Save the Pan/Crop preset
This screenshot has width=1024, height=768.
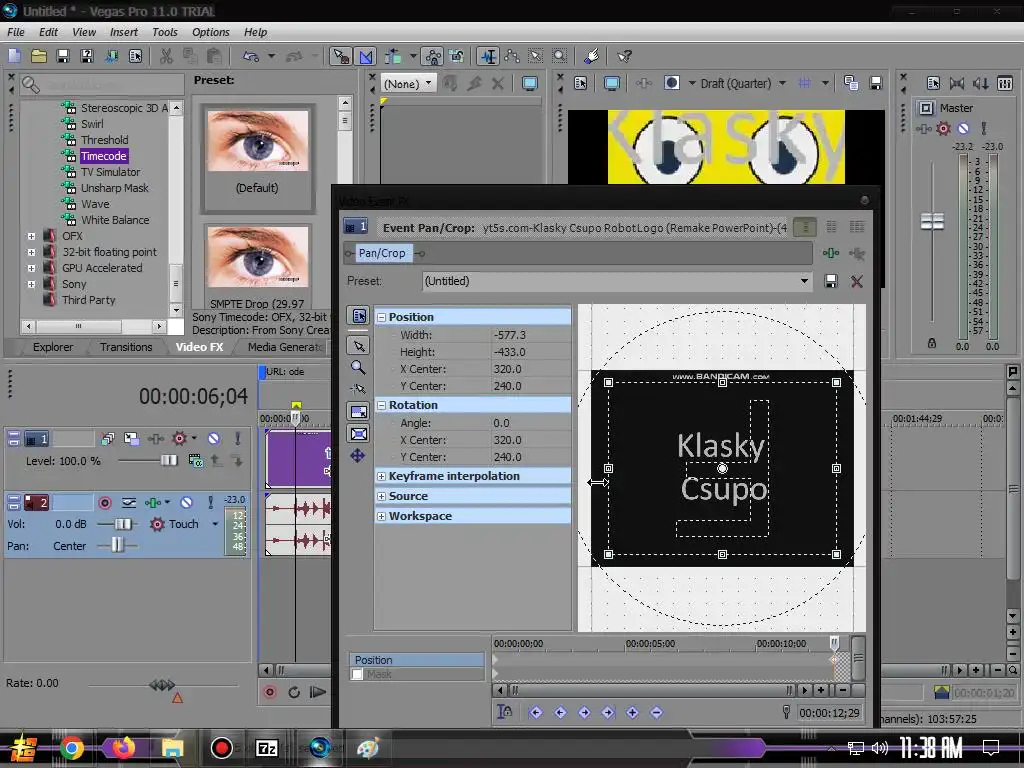point(831,281)
